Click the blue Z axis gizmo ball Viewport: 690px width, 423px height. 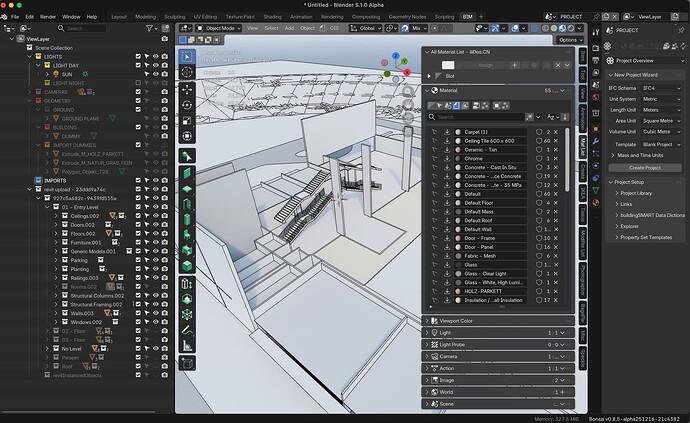396,56
